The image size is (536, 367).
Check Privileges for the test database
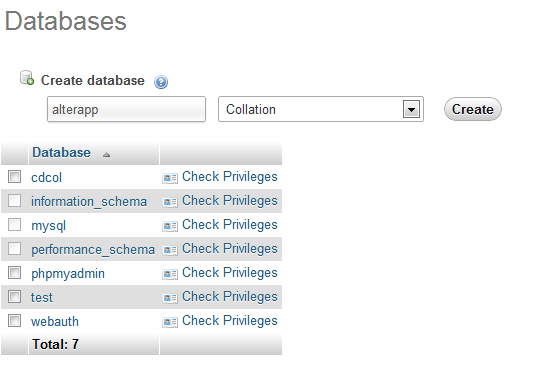230,297
